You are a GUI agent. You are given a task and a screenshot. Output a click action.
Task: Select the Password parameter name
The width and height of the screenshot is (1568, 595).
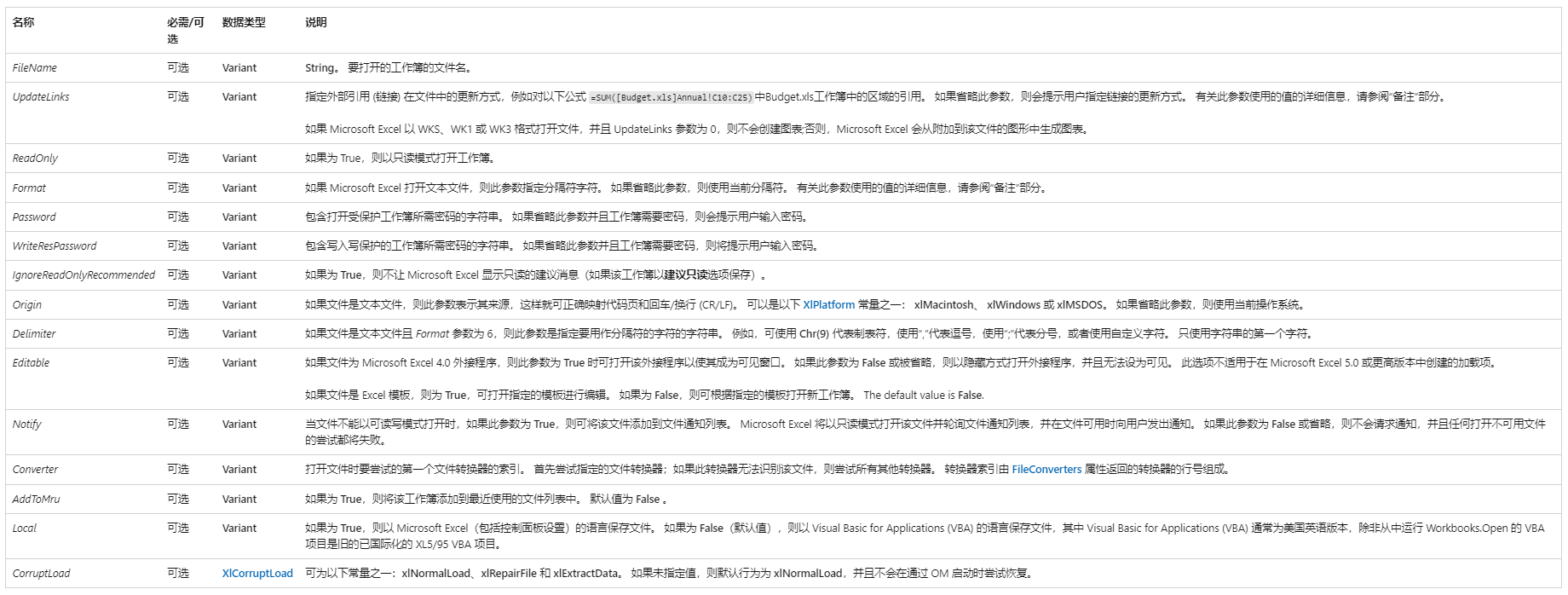point(34,217)
